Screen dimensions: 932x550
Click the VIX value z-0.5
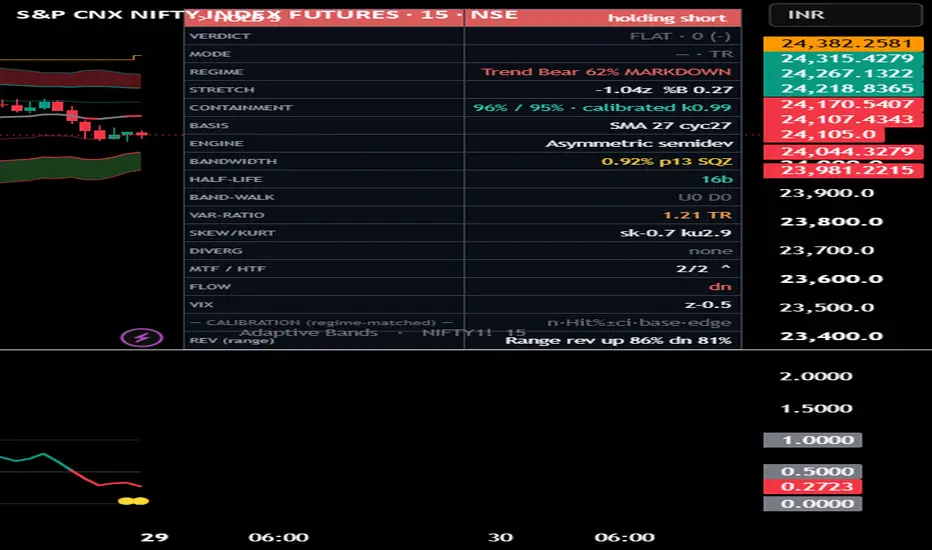707,304
